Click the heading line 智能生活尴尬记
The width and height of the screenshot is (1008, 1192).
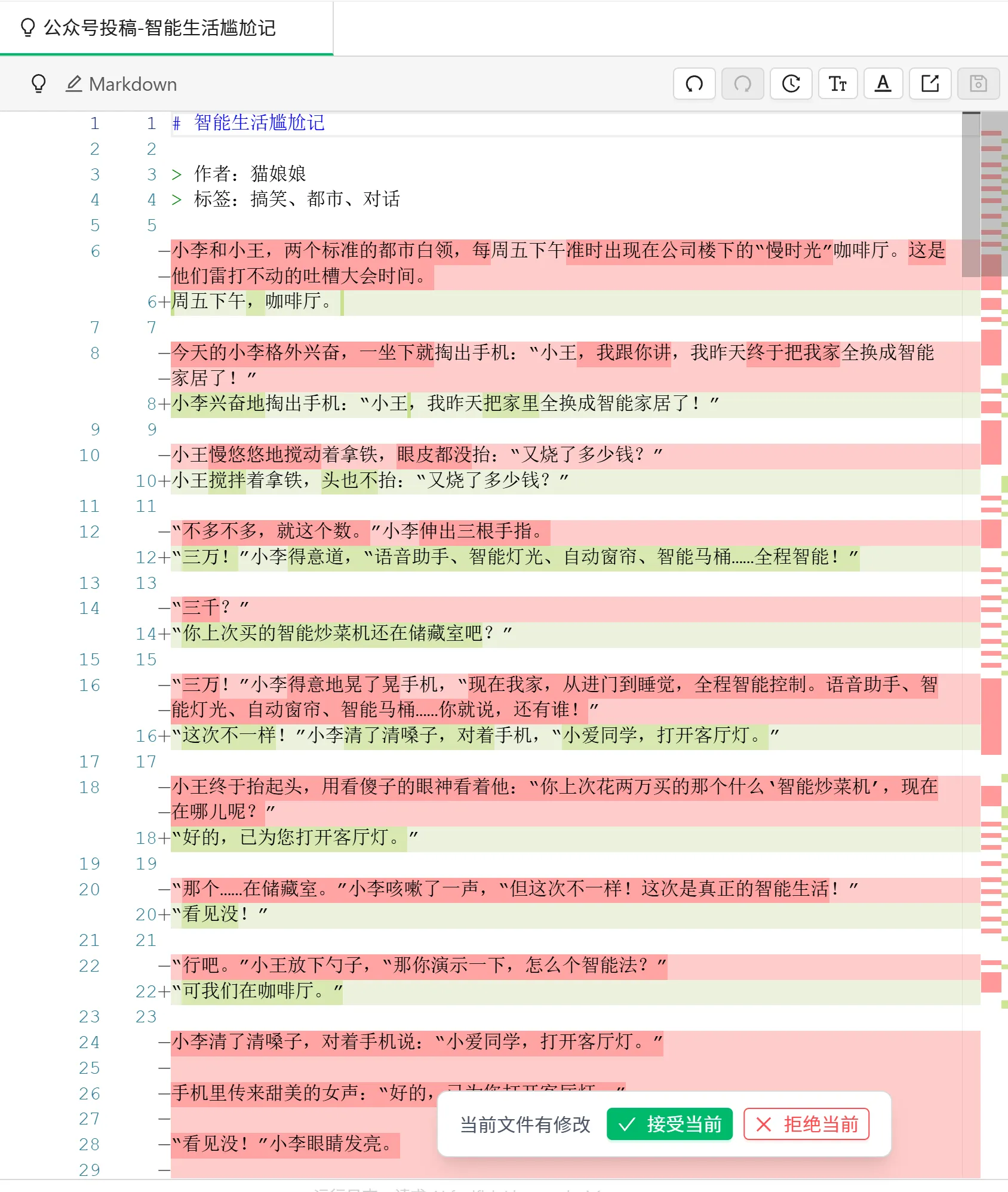[259, 123]
